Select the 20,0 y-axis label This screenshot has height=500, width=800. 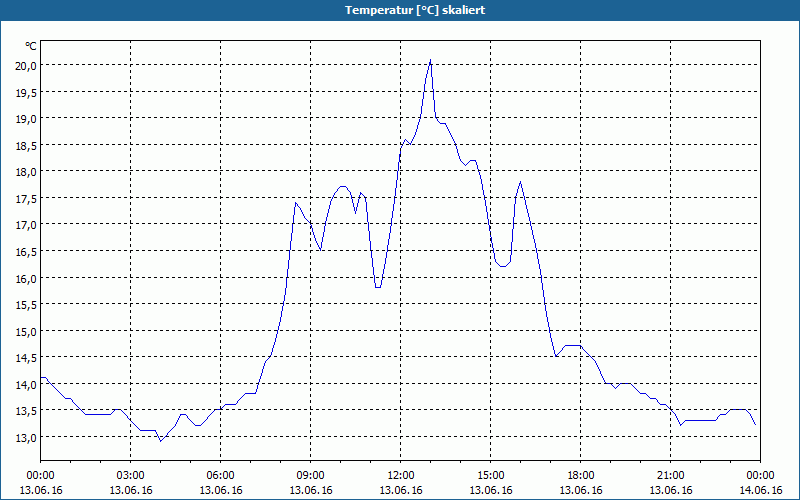[x=26, y=65]
